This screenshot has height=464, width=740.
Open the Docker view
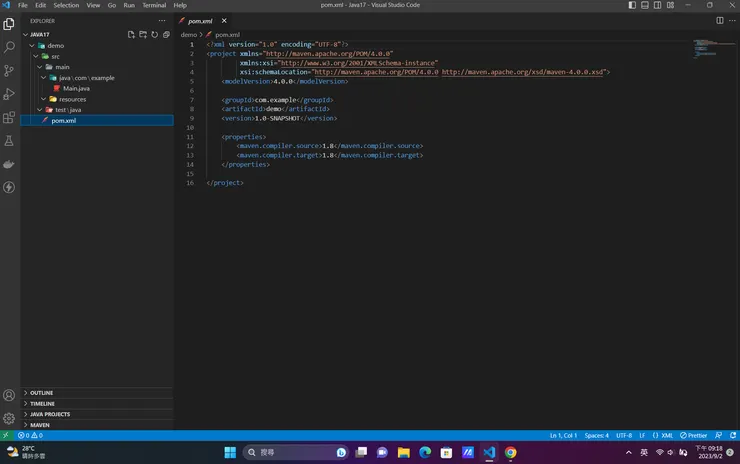coord(10,164)
